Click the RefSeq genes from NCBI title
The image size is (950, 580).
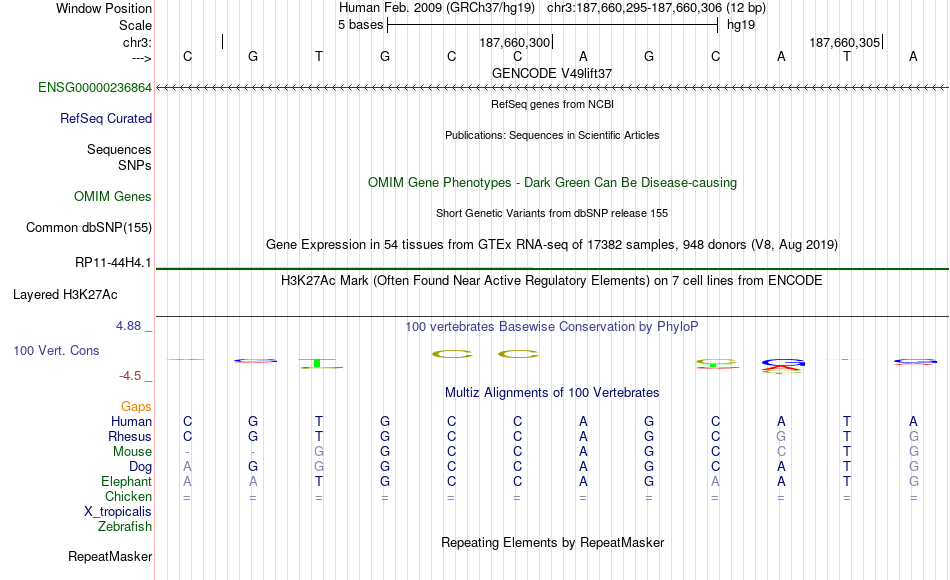tap(552, 104)
